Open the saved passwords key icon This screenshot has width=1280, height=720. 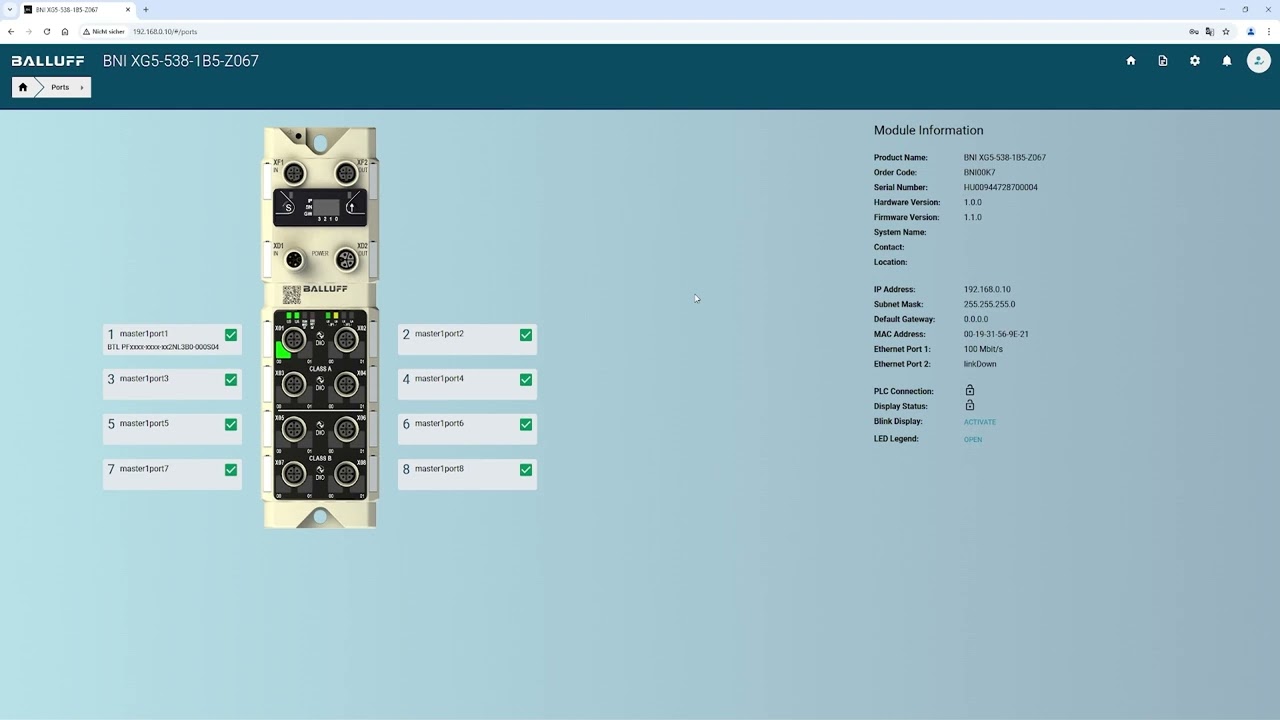[1194, 31]
